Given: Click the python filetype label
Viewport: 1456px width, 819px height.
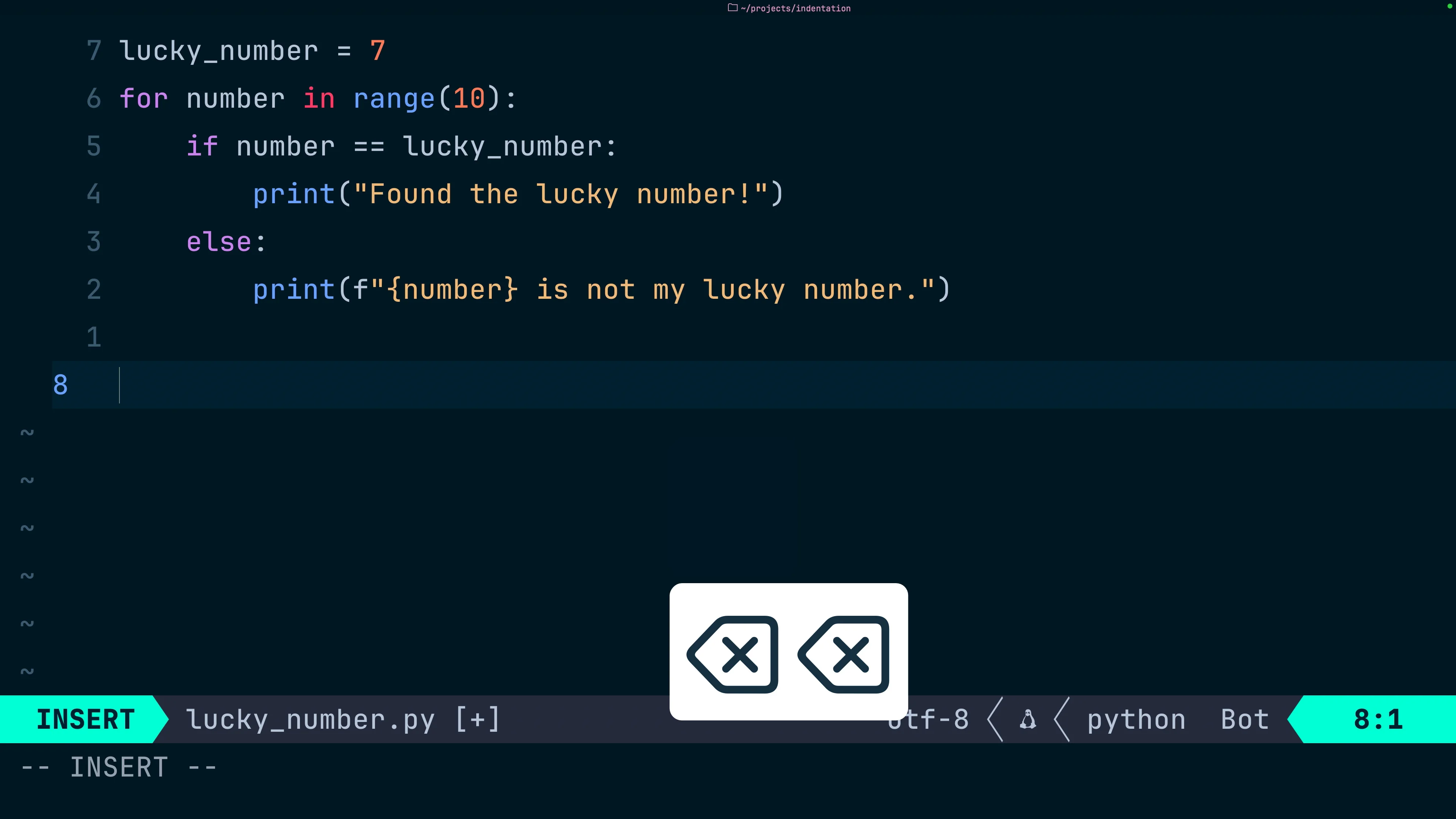Looking at the screenshot, I should coord(1136,720).
